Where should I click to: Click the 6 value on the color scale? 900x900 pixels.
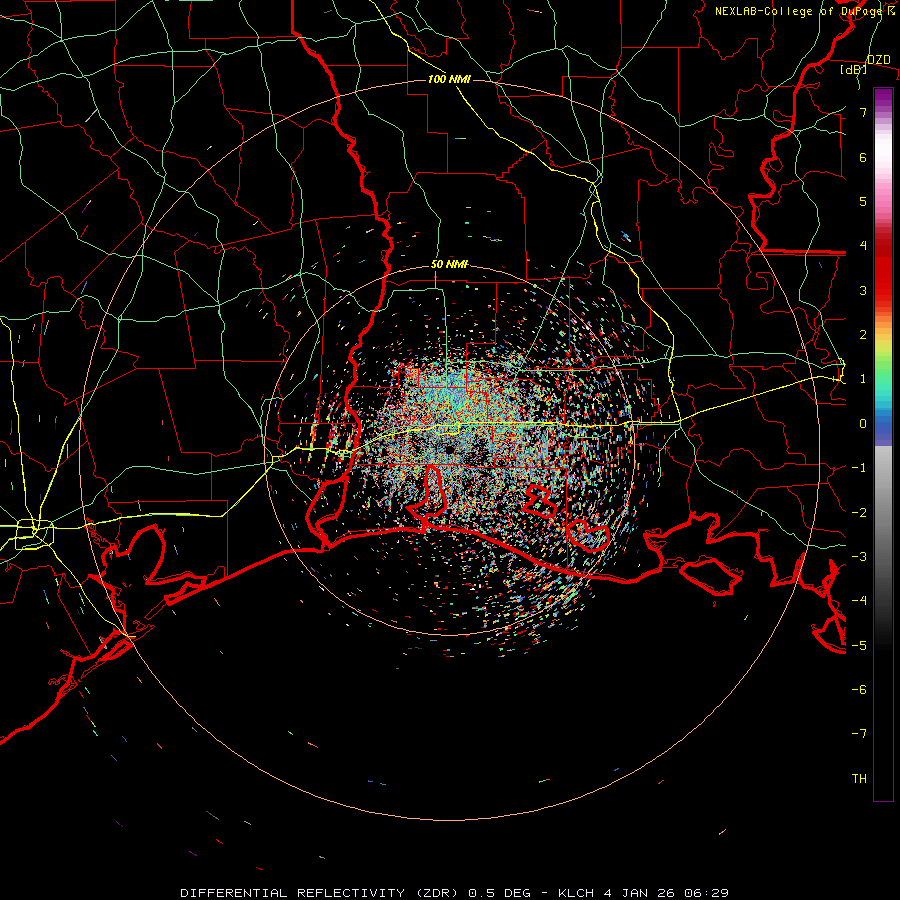point(863,157)
